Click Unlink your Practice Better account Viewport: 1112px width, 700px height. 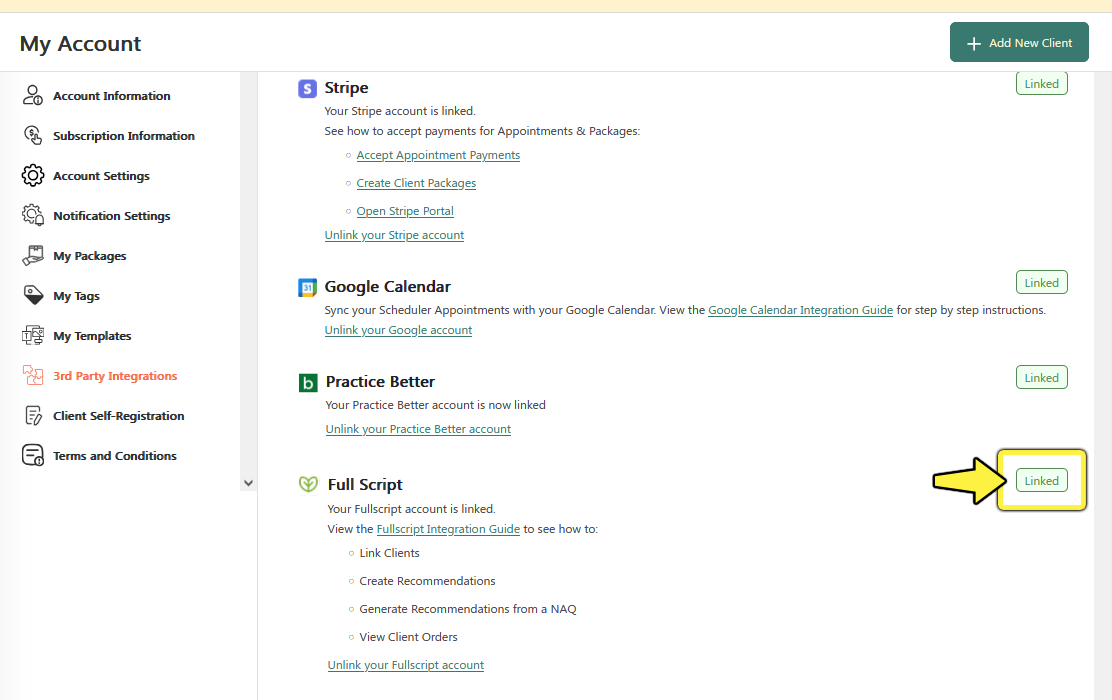tap(418, 429)
